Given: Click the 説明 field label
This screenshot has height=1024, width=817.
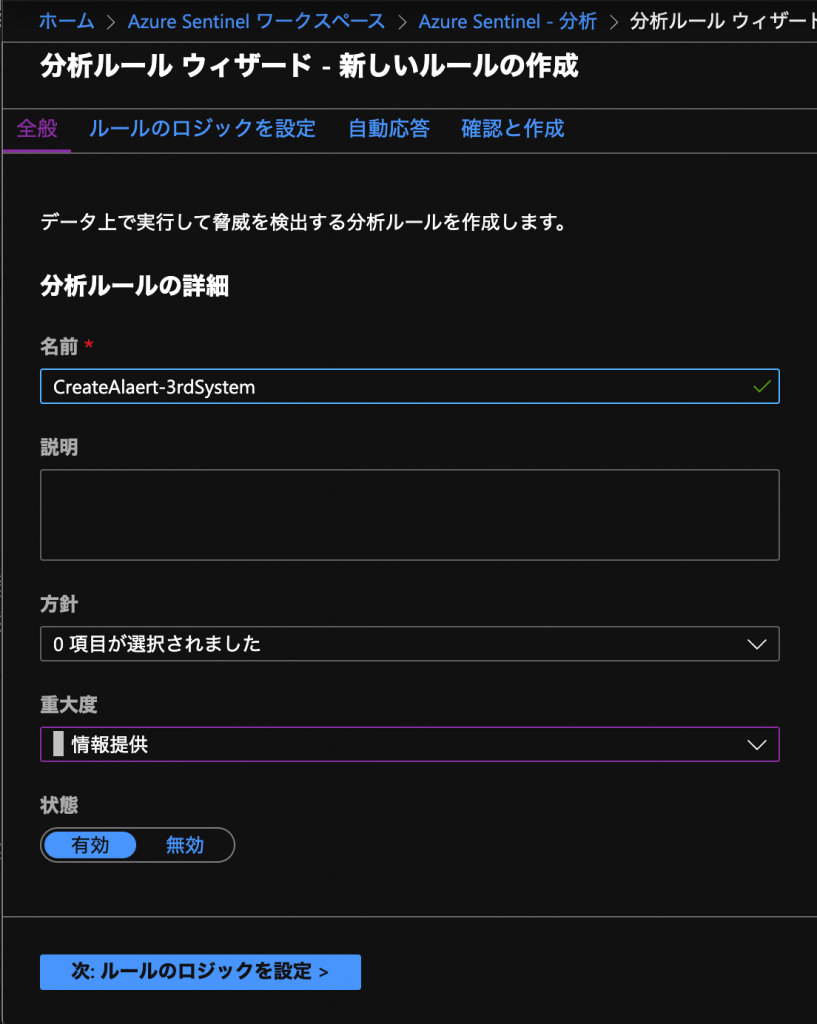Looking at the screenshot, I should coord(59,447).
